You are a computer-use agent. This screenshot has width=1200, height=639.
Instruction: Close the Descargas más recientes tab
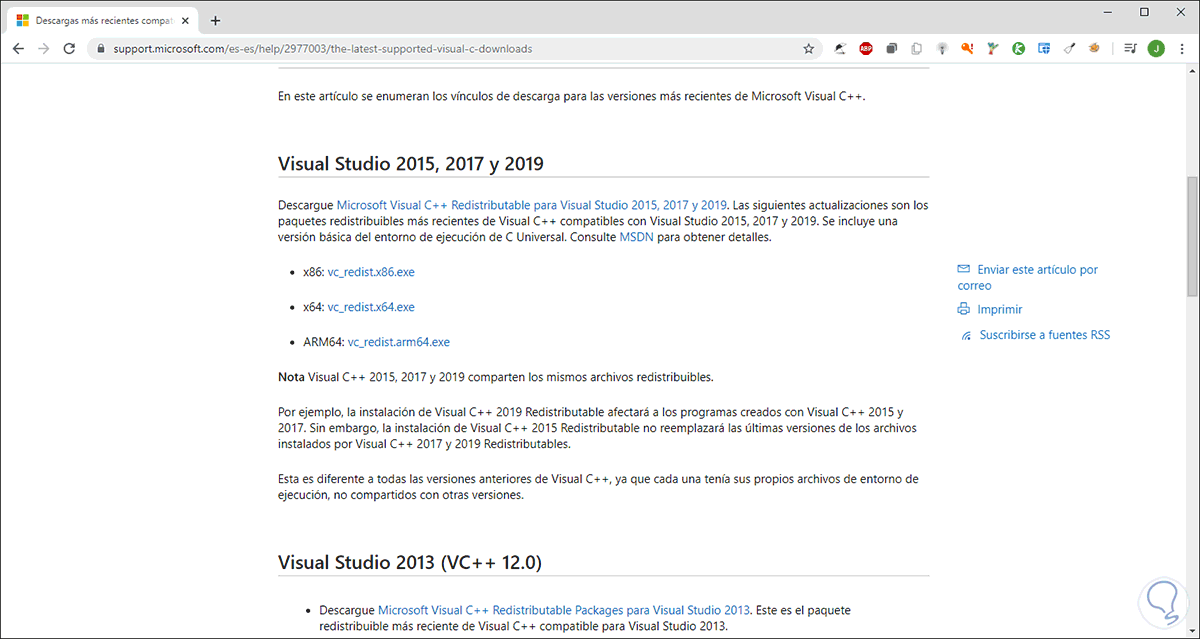point(186,20)
